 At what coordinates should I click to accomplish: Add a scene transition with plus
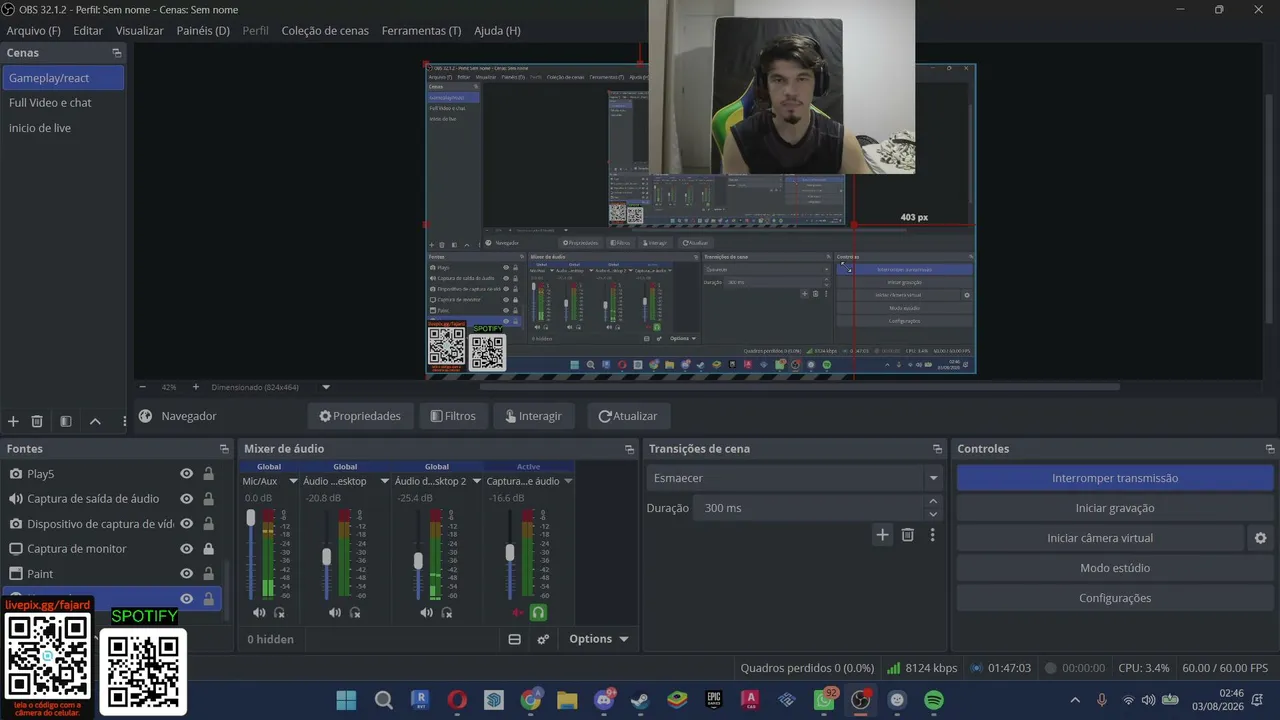pos(882,535)
